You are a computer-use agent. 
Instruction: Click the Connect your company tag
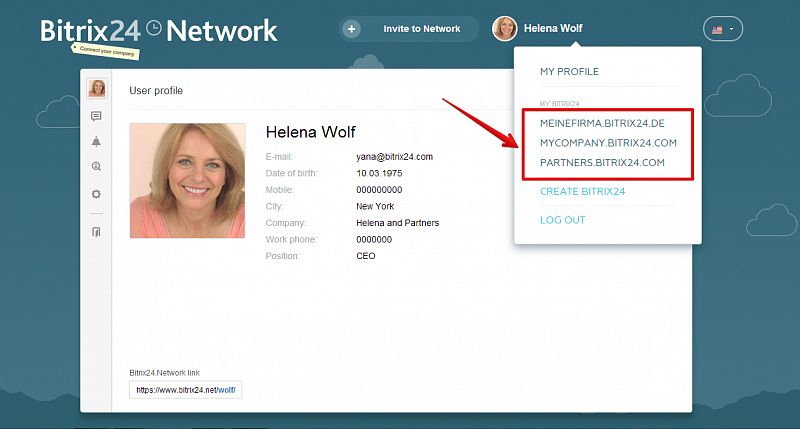coord(106,51)
